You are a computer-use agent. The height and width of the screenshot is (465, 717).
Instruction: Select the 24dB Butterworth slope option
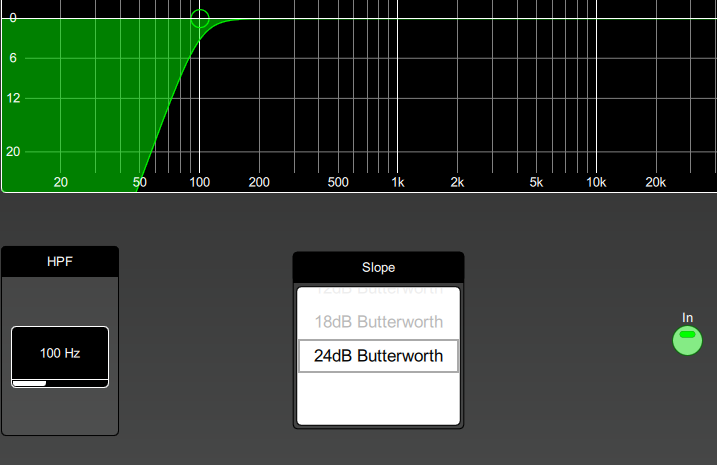click(379, 356)
